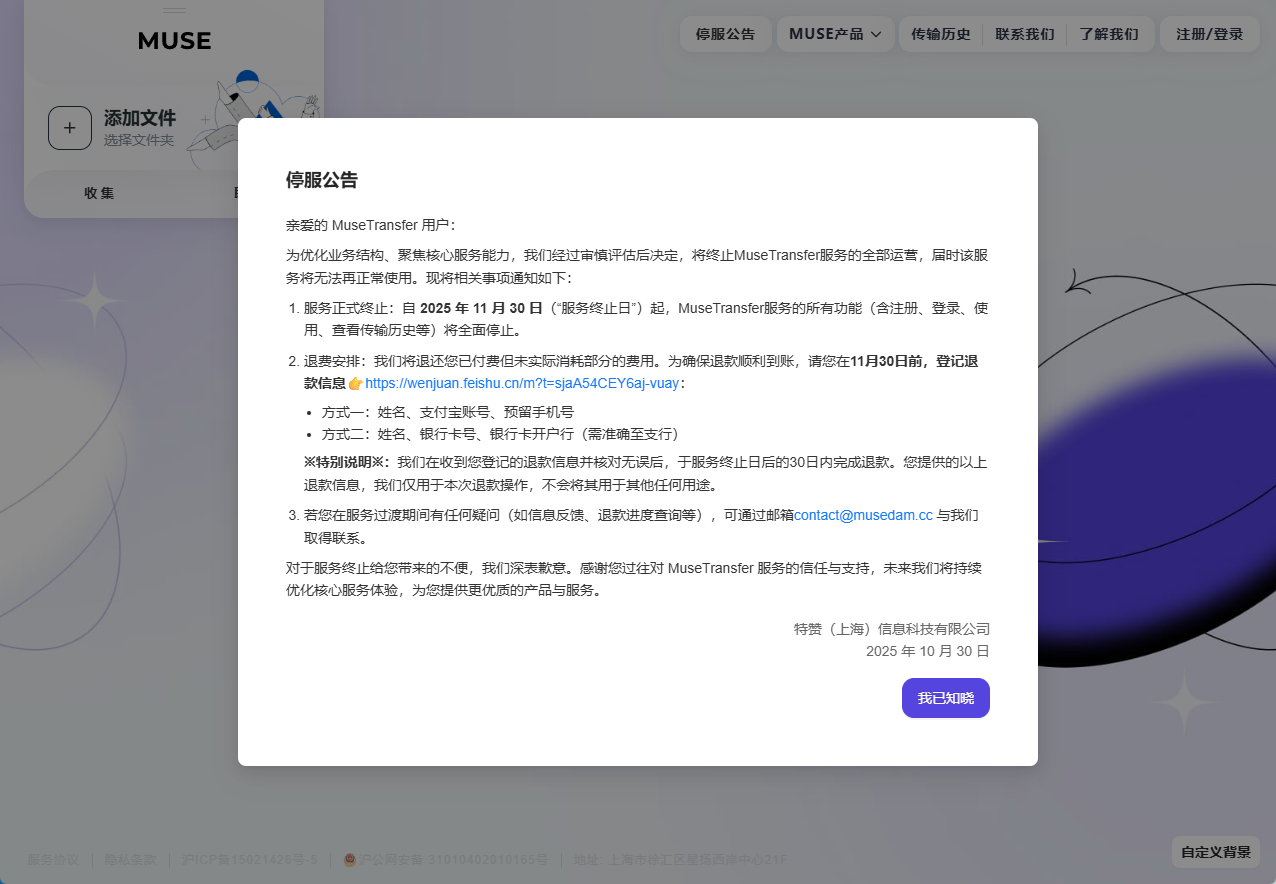This screenshot has width=1276, height=884.
Task: Click the 注册/登录 button
Action: click(x=1209, y=34)
